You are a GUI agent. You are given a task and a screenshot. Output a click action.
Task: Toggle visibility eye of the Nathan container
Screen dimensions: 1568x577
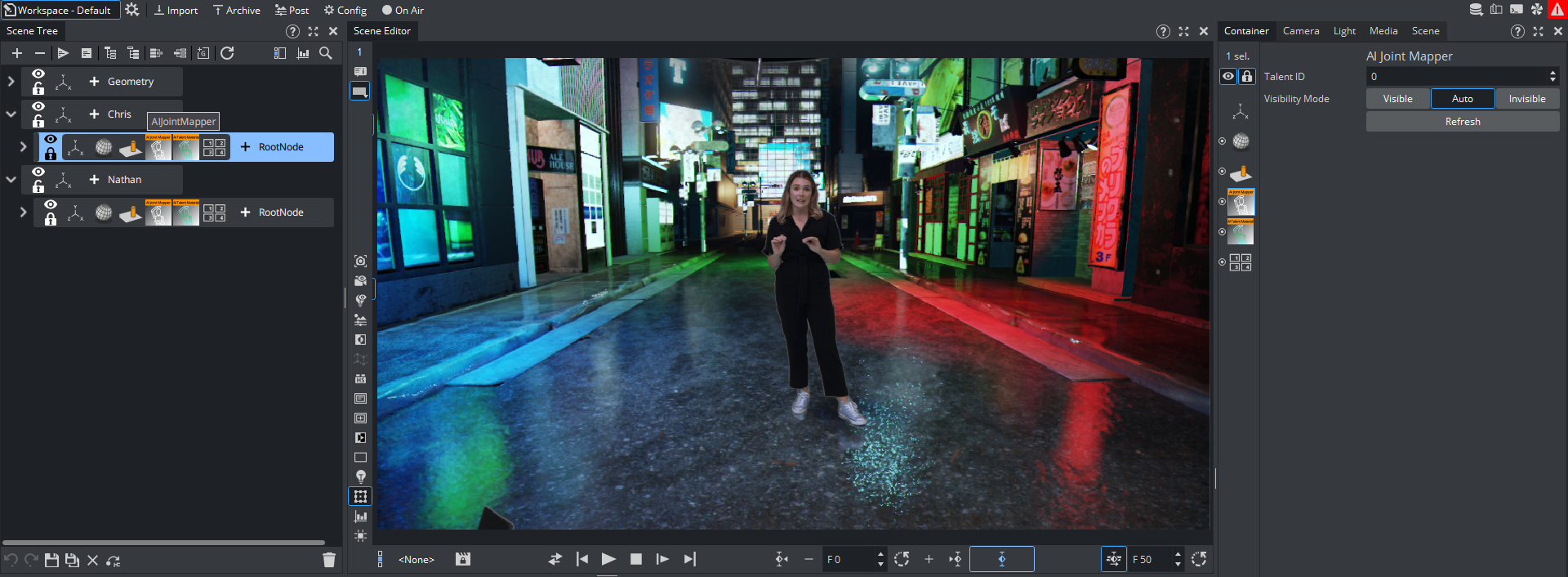38,172
